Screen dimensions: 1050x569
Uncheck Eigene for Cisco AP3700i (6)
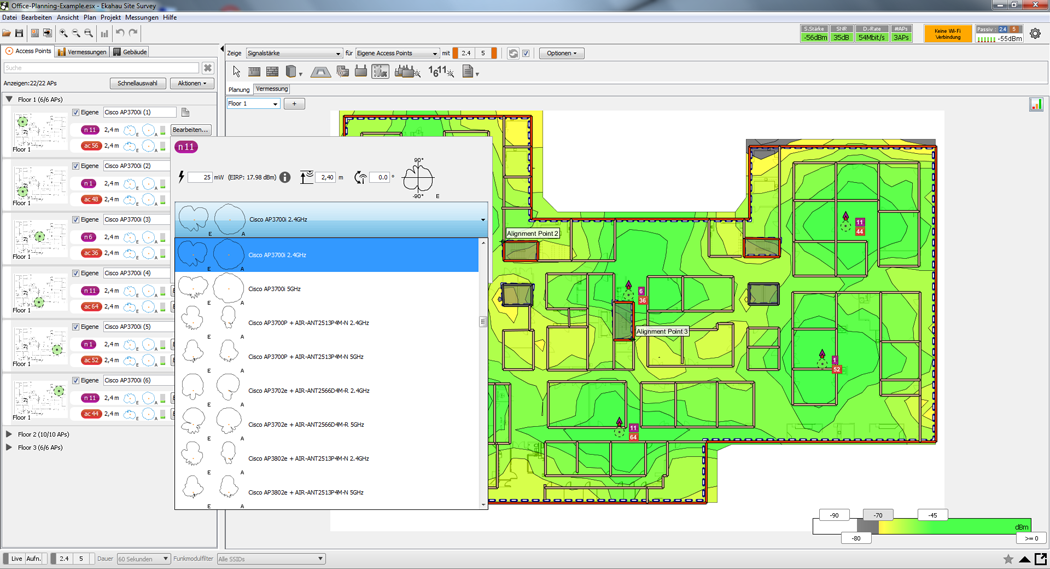76,380
